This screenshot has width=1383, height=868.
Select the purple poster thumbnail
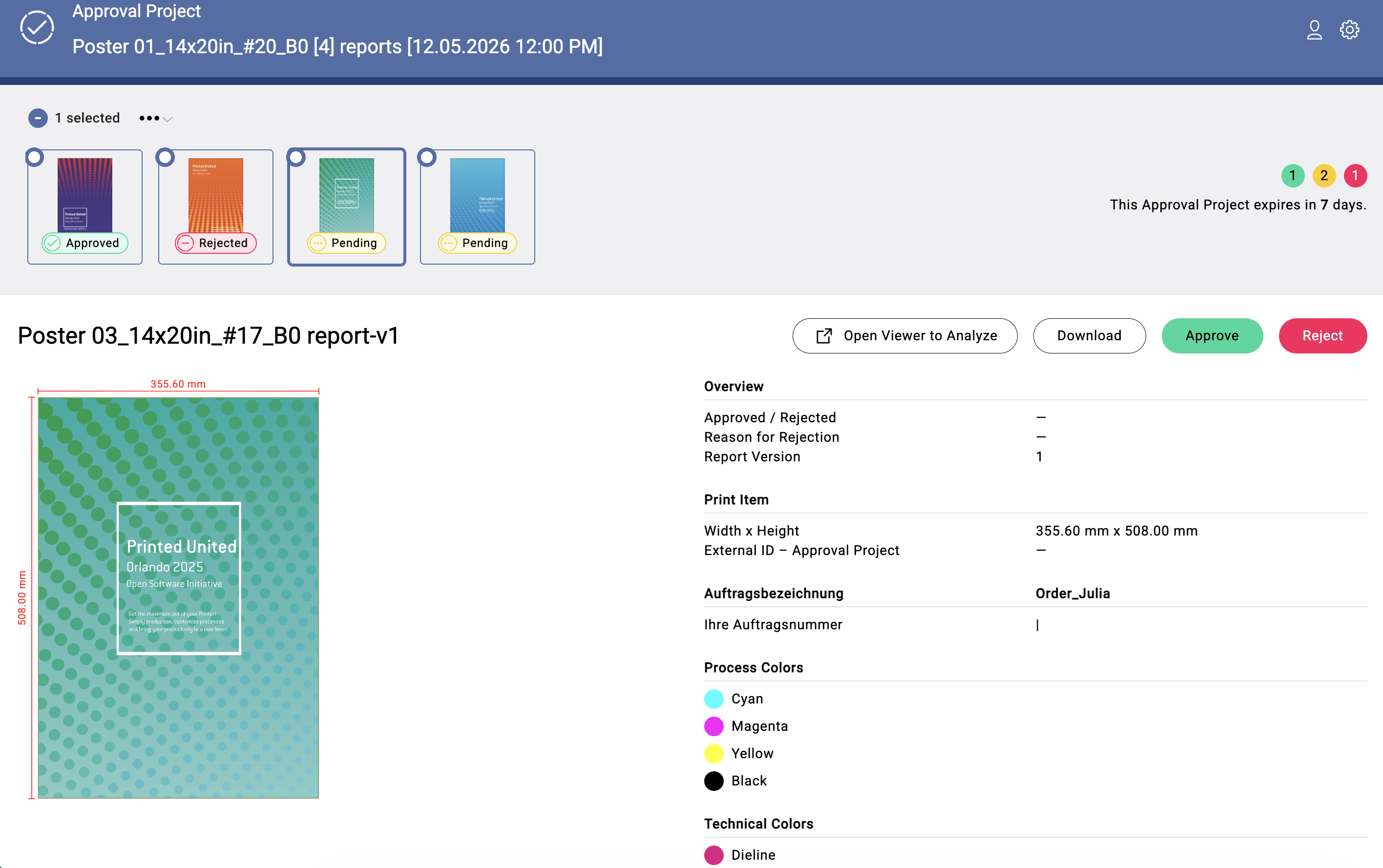pyautogui.click(x=85, y=195)
